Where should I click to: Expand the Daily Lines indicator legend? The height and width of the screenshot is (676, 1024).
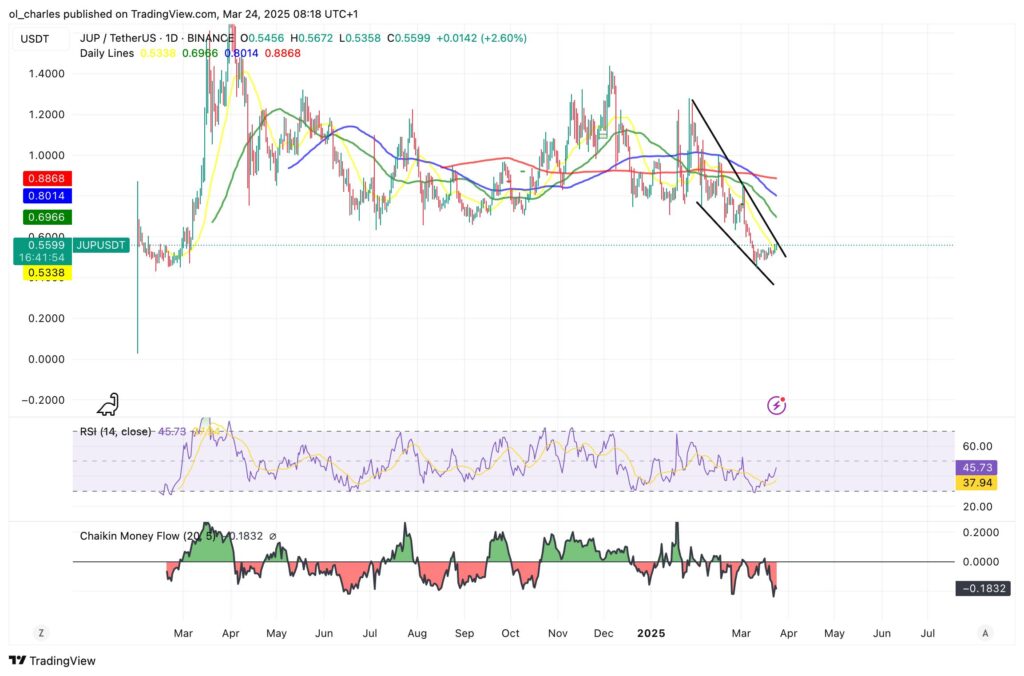point(107,52)
